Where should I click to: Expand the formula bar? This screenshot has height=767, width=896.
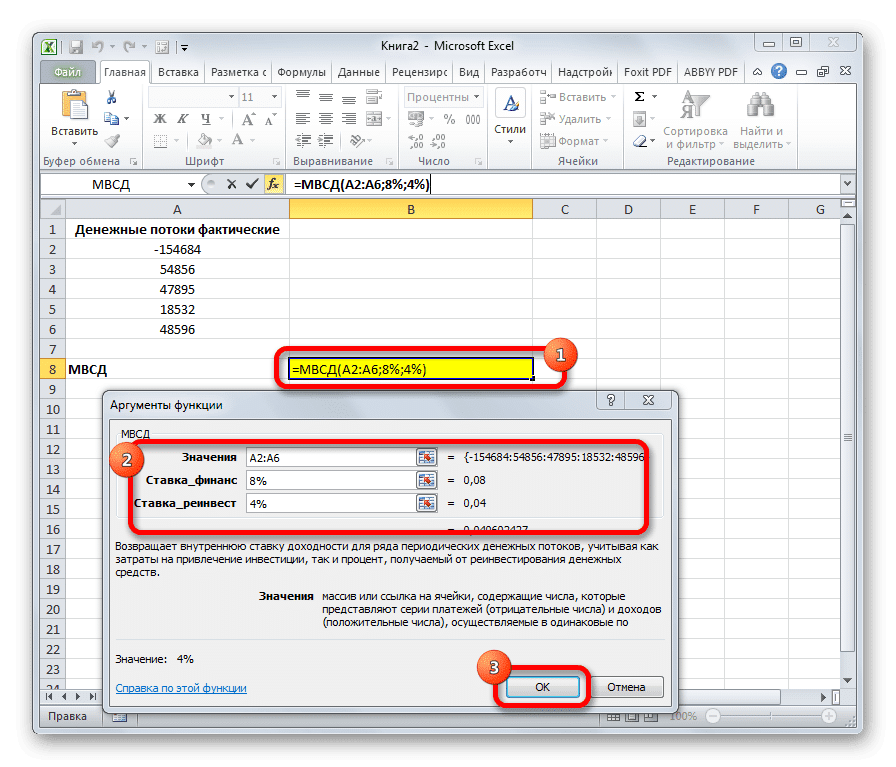point(847,183)
